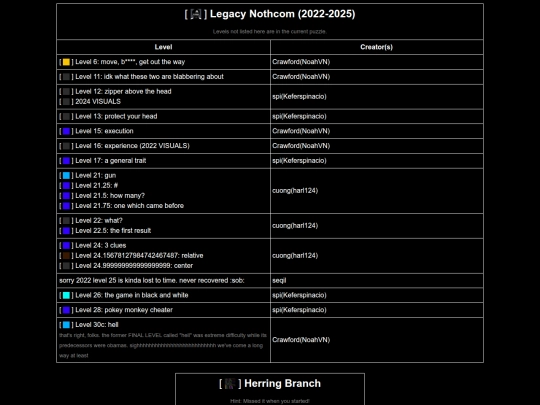Image resolution: width=540 pixels, height=405 pixels.
Task: Open Level 22: what?
Action: coord(99,221)
